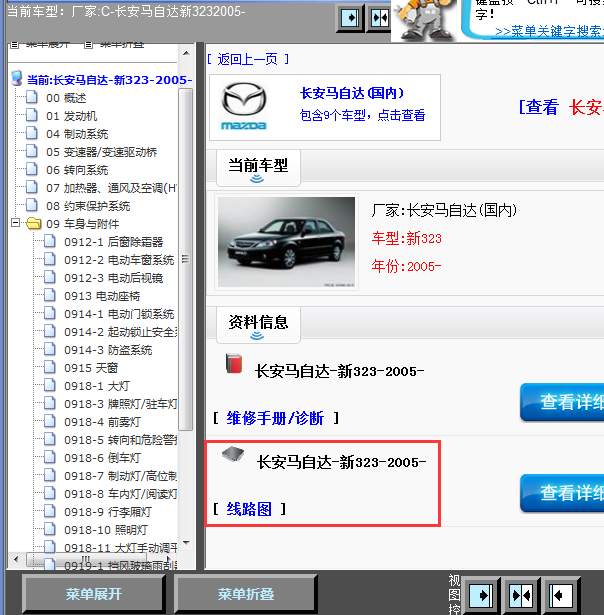Viewport: 604px width, 615px height.
Task: Click 查看详细 button beside 维修手册/诊断
Action: [562, 402]
